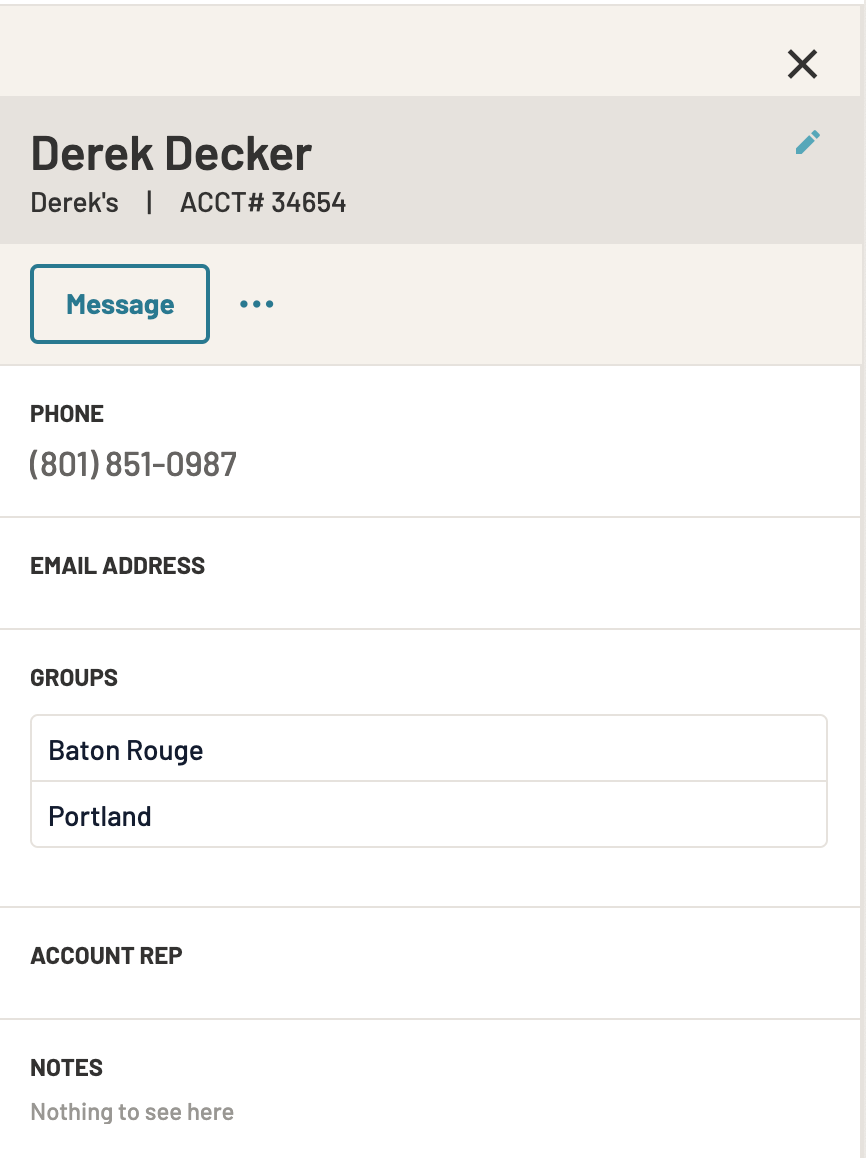866x1158 pixels.
Task: Click the vertical divider beside Derek's
Action: (149, 202)
